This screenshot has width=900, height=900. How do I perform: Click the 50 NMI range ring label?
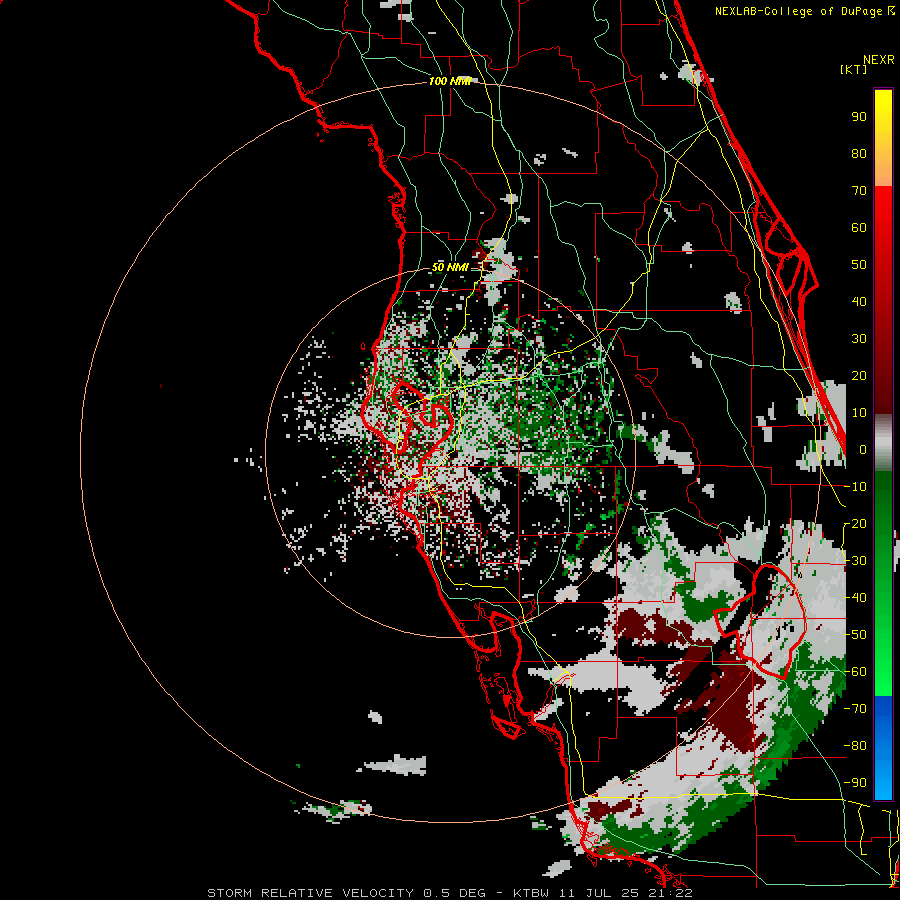coord(449,267)
